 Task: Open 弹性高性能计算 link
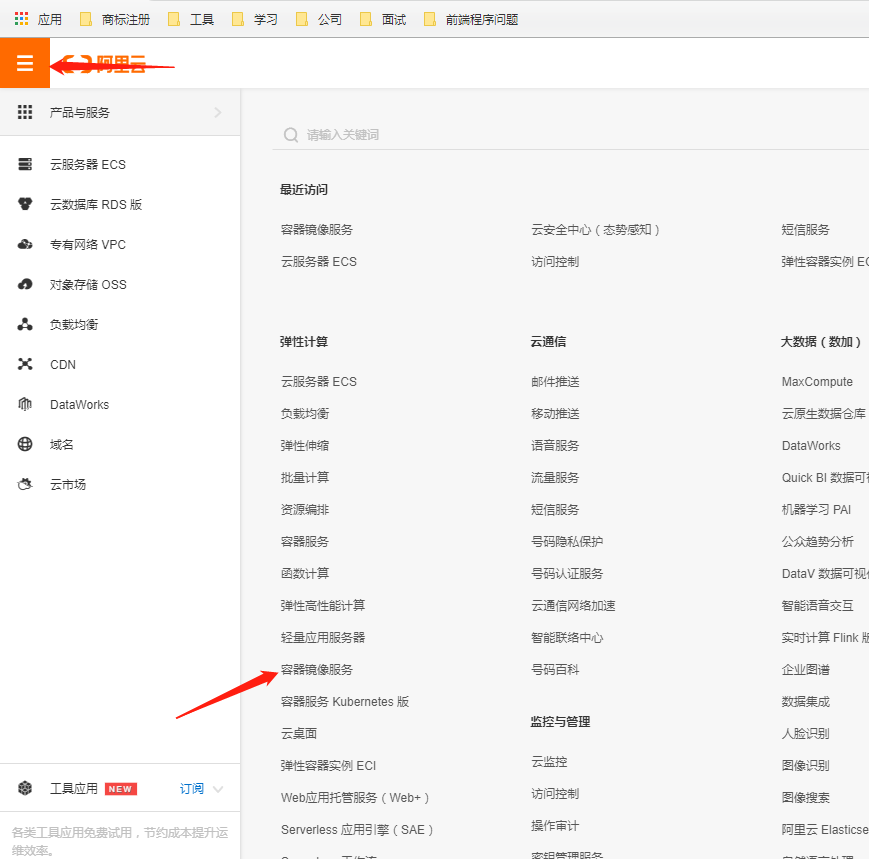pos(323,606)
